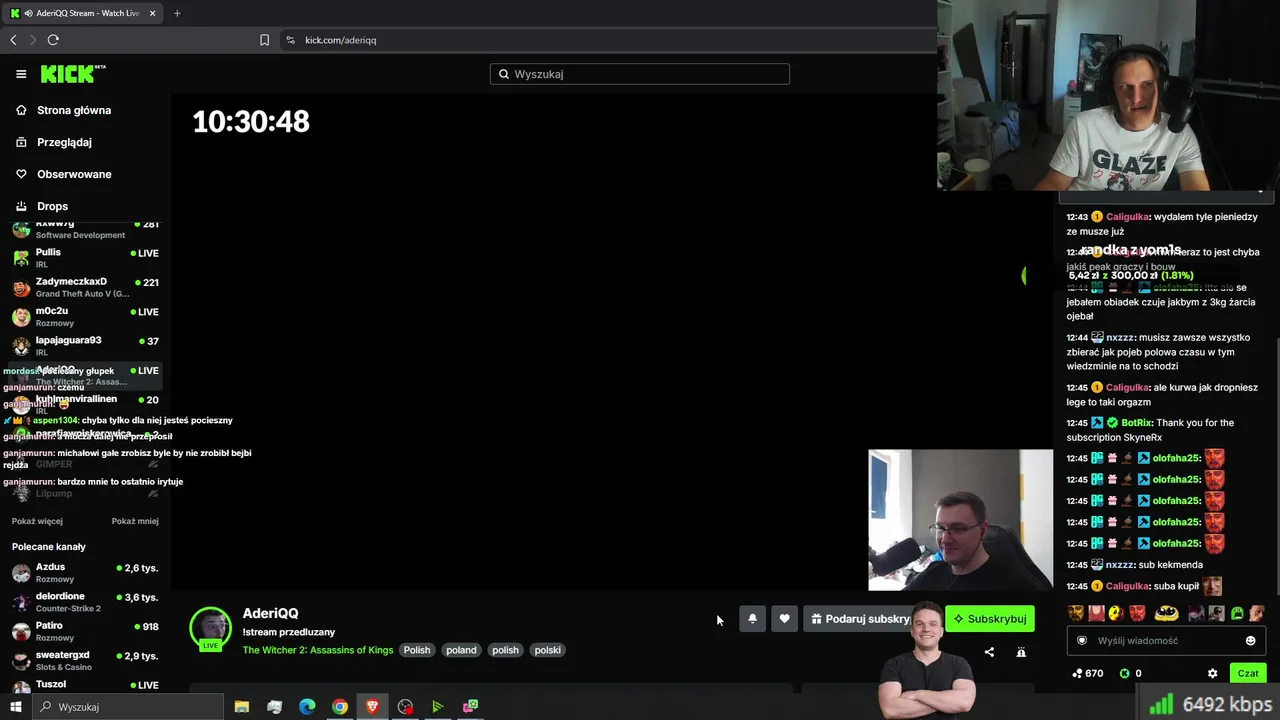Open the lapajaguara93 channel in sidebar

point(85,345)
